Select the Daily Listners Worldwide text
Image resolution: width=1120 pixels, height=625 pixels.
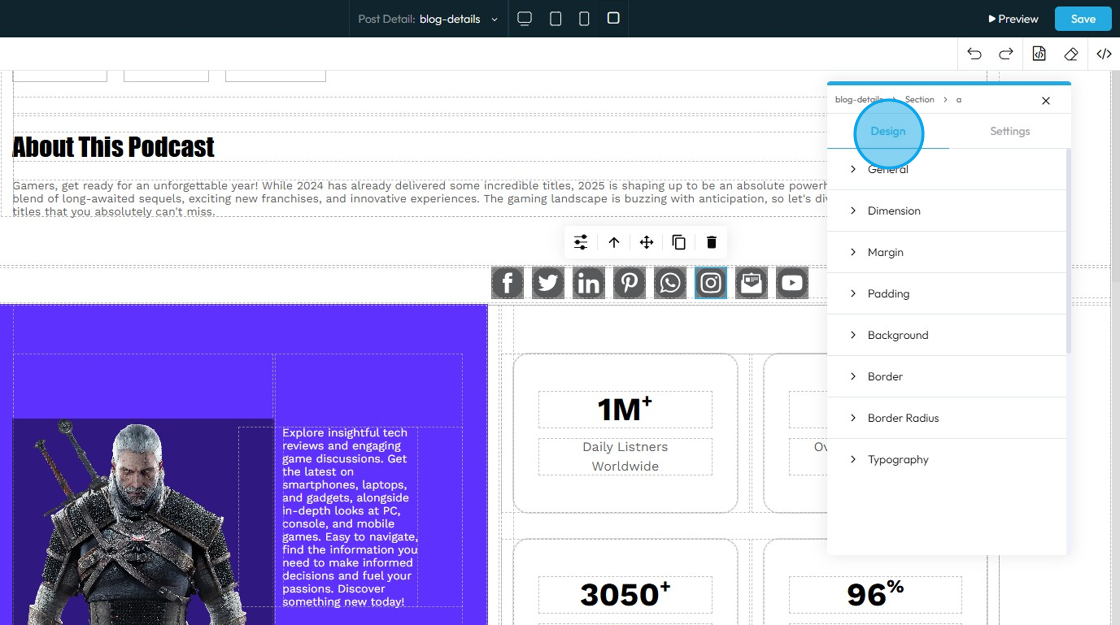(625, 456)
